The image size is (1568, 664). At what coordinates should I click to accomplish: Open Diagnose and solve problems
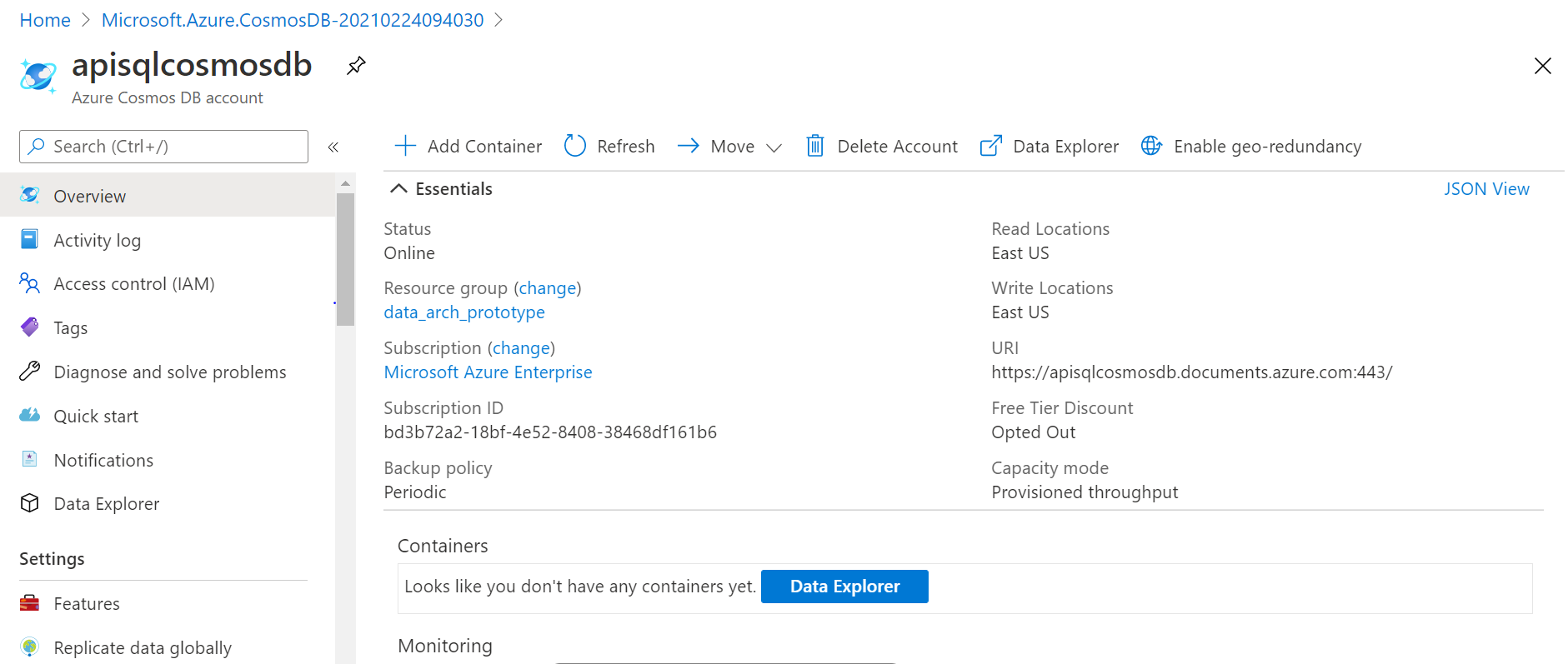169,372
